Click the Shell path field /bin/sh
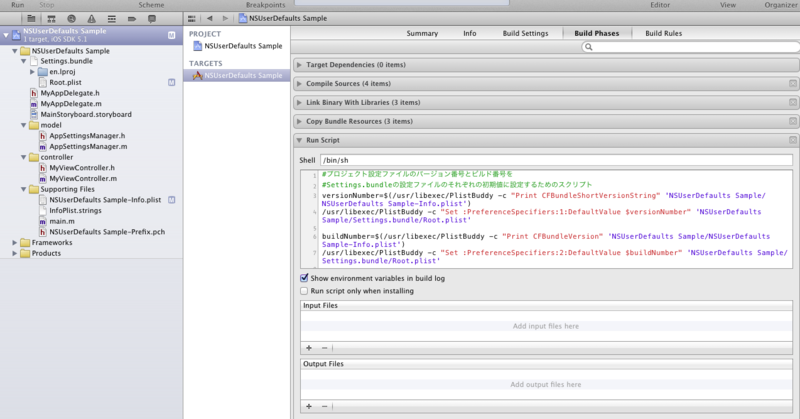The width and height of the screenshot is (800, 419). coord(556,160)
